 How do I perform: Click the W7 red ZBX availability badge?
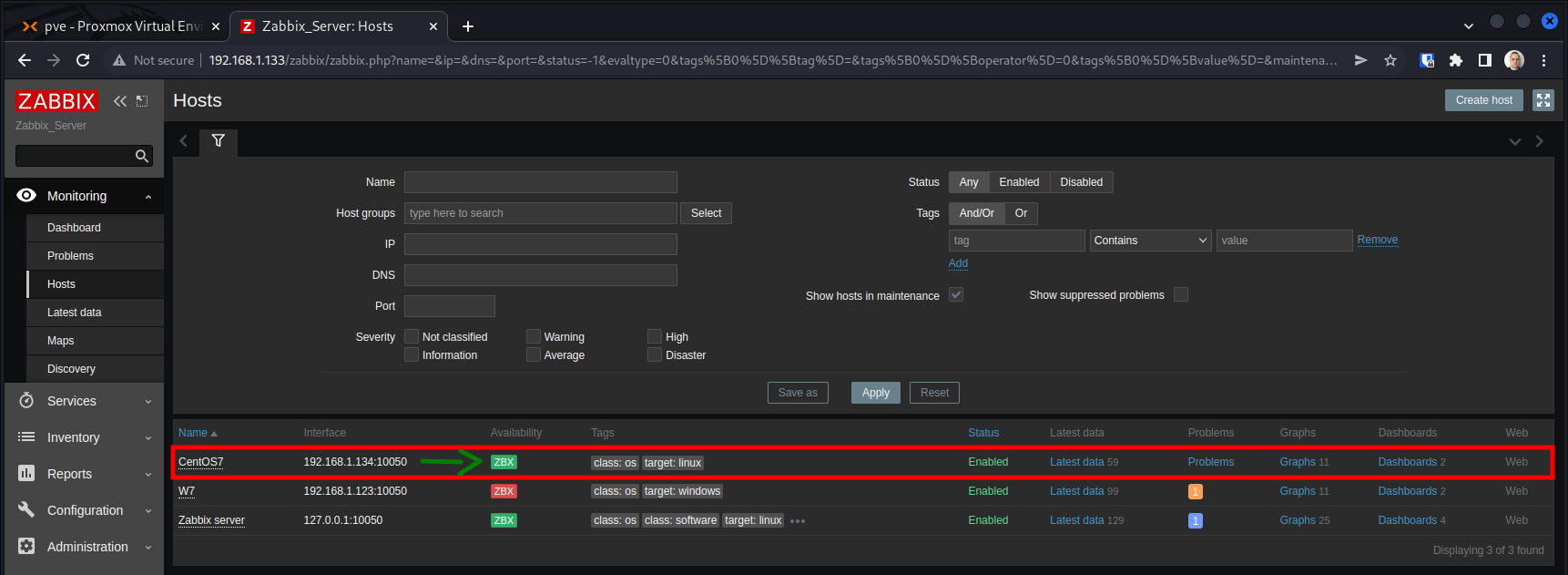pyautogui.click(x=504, y=491)
